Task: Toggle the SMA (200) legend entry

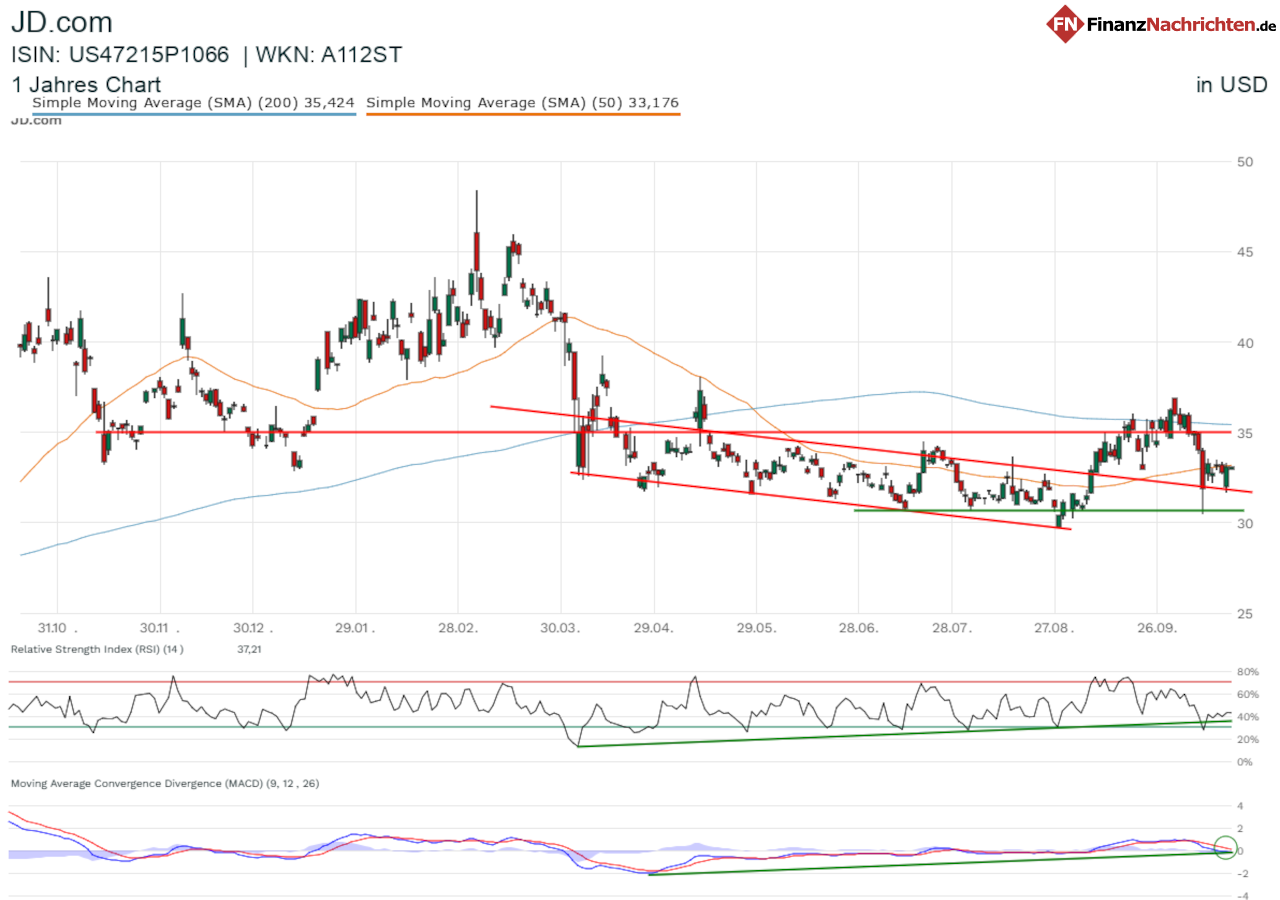Action: 194,102
